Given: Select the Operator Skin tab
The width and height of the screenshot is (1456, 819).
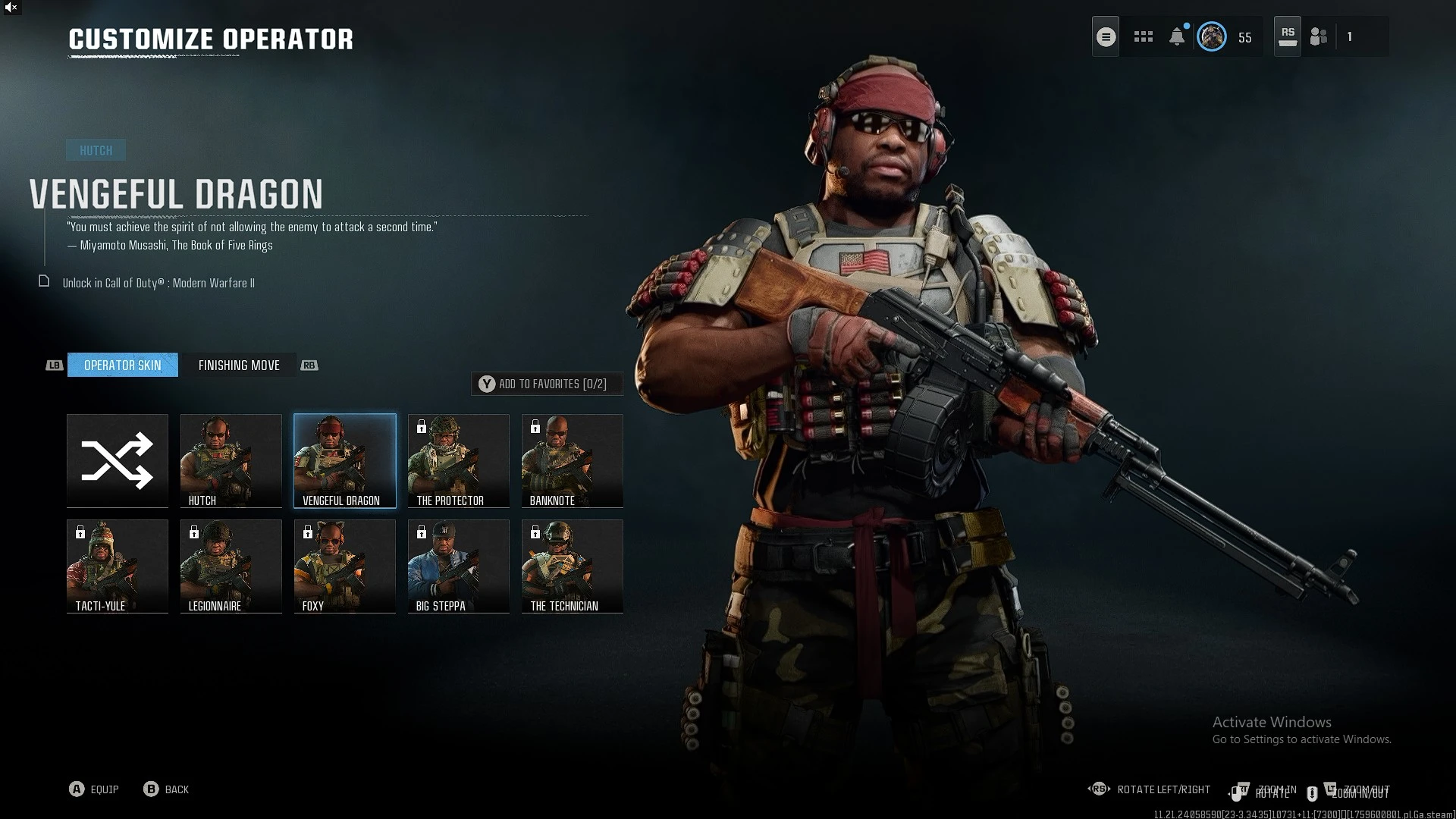Looking at the screenshot, I should (x=123, y=365).
